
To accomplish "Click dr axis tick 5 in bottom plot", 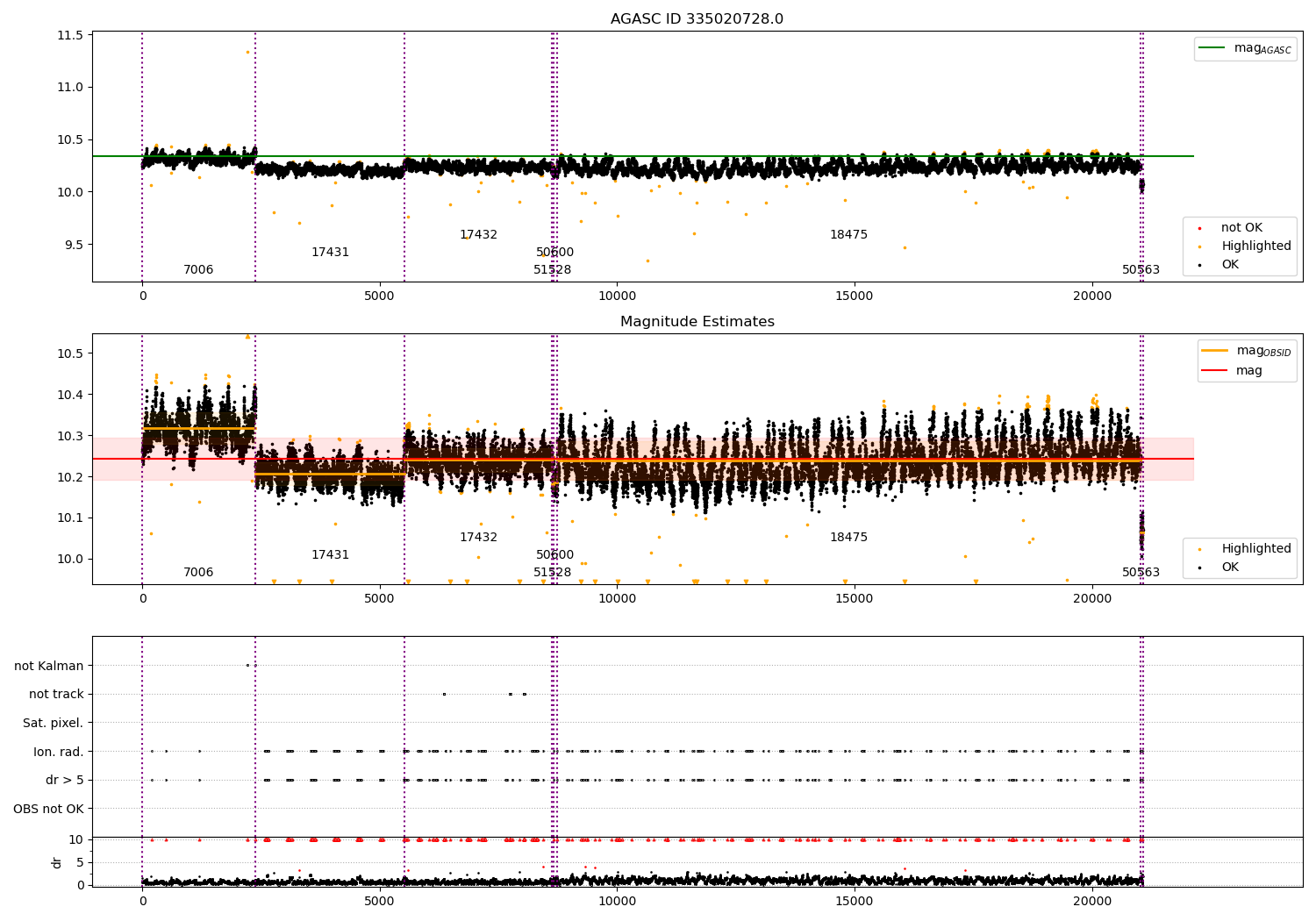I will click(80, 863).
